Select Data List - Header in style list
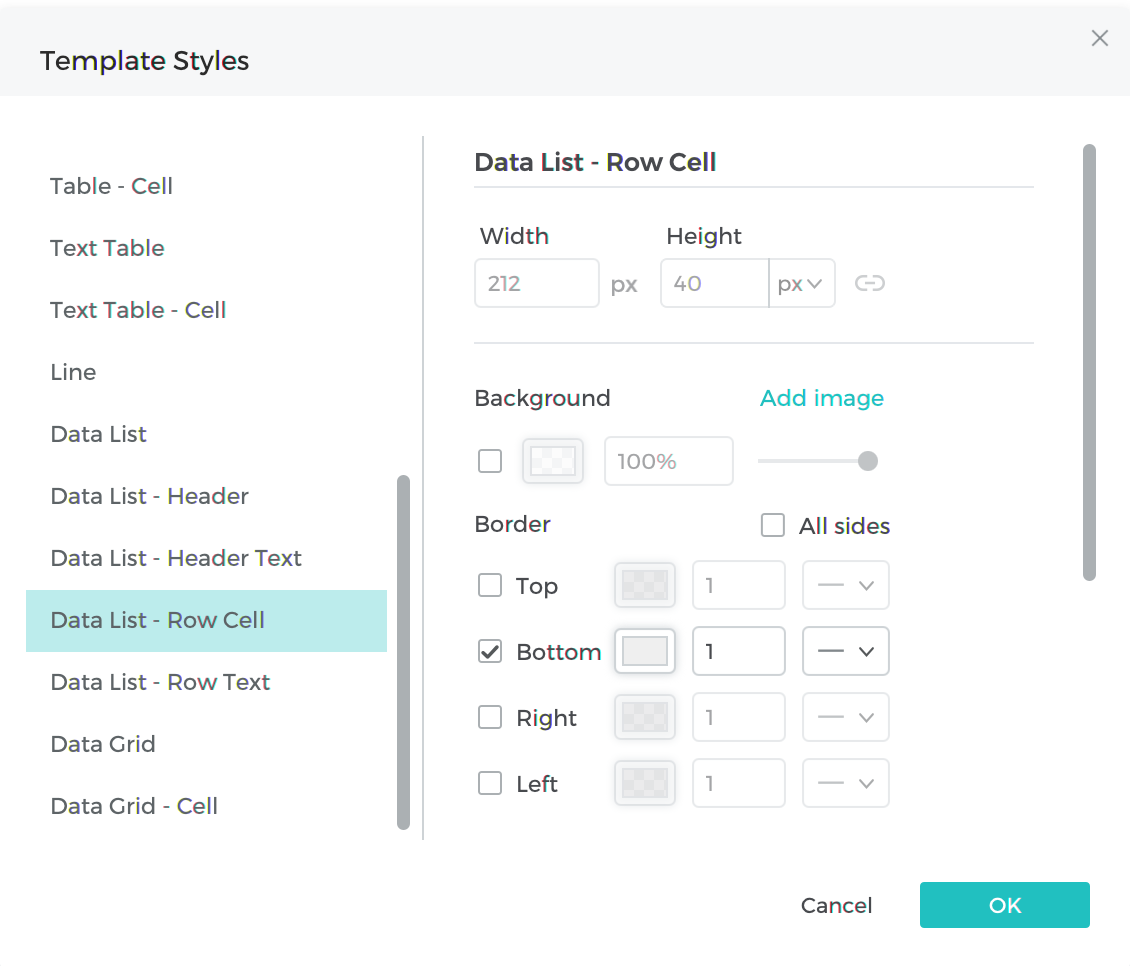Screen dimensions: 1130x966 click(x=150, y=496)
